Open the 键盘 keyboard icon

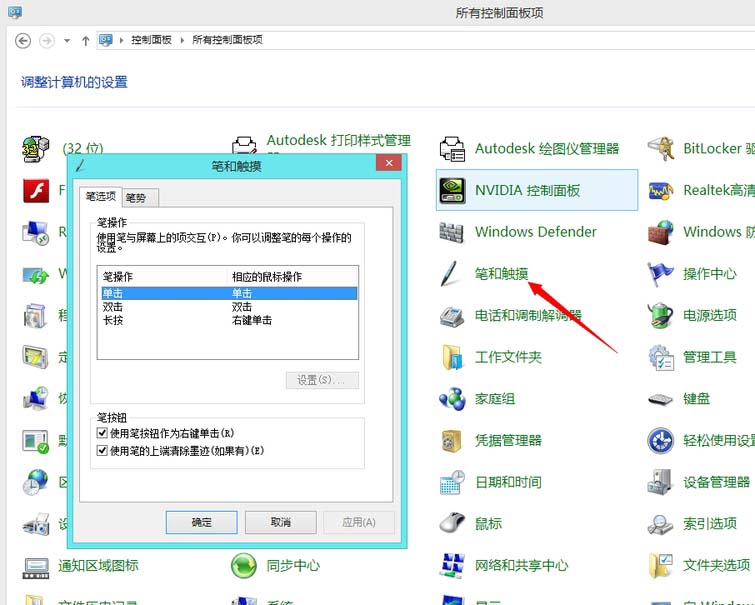660,399
